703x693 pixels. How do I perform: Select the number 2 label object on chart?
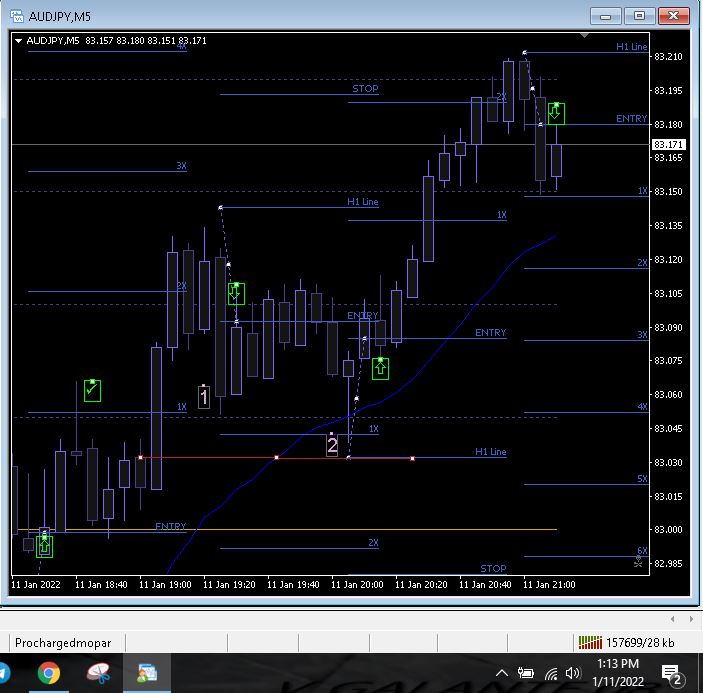tap(332, 445)
